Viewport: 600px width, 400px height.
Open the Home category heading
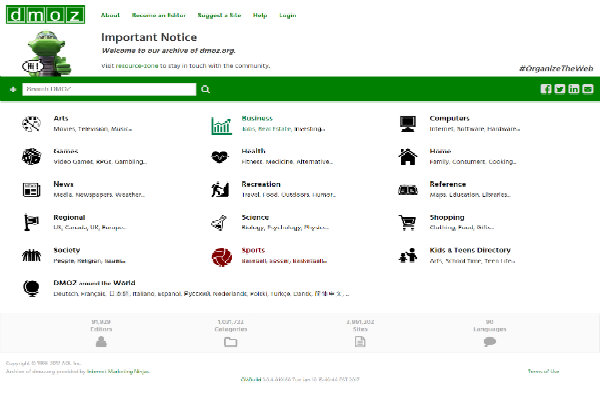[440, 151]
